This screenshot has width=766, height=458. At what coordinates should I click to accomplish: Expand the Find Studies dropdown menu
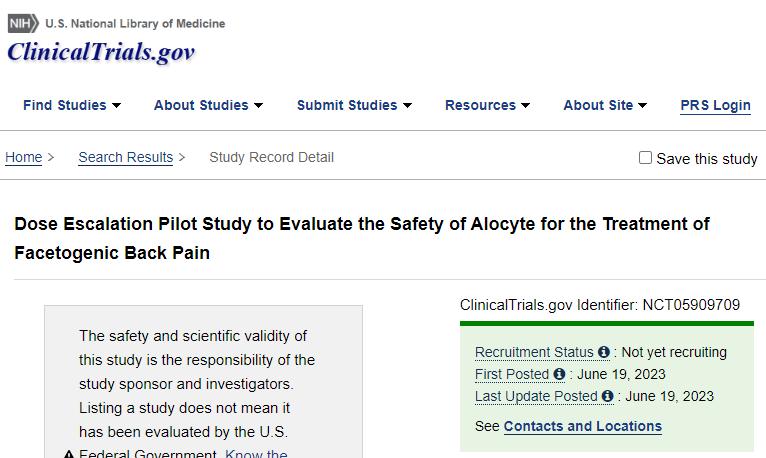point(72,105)
